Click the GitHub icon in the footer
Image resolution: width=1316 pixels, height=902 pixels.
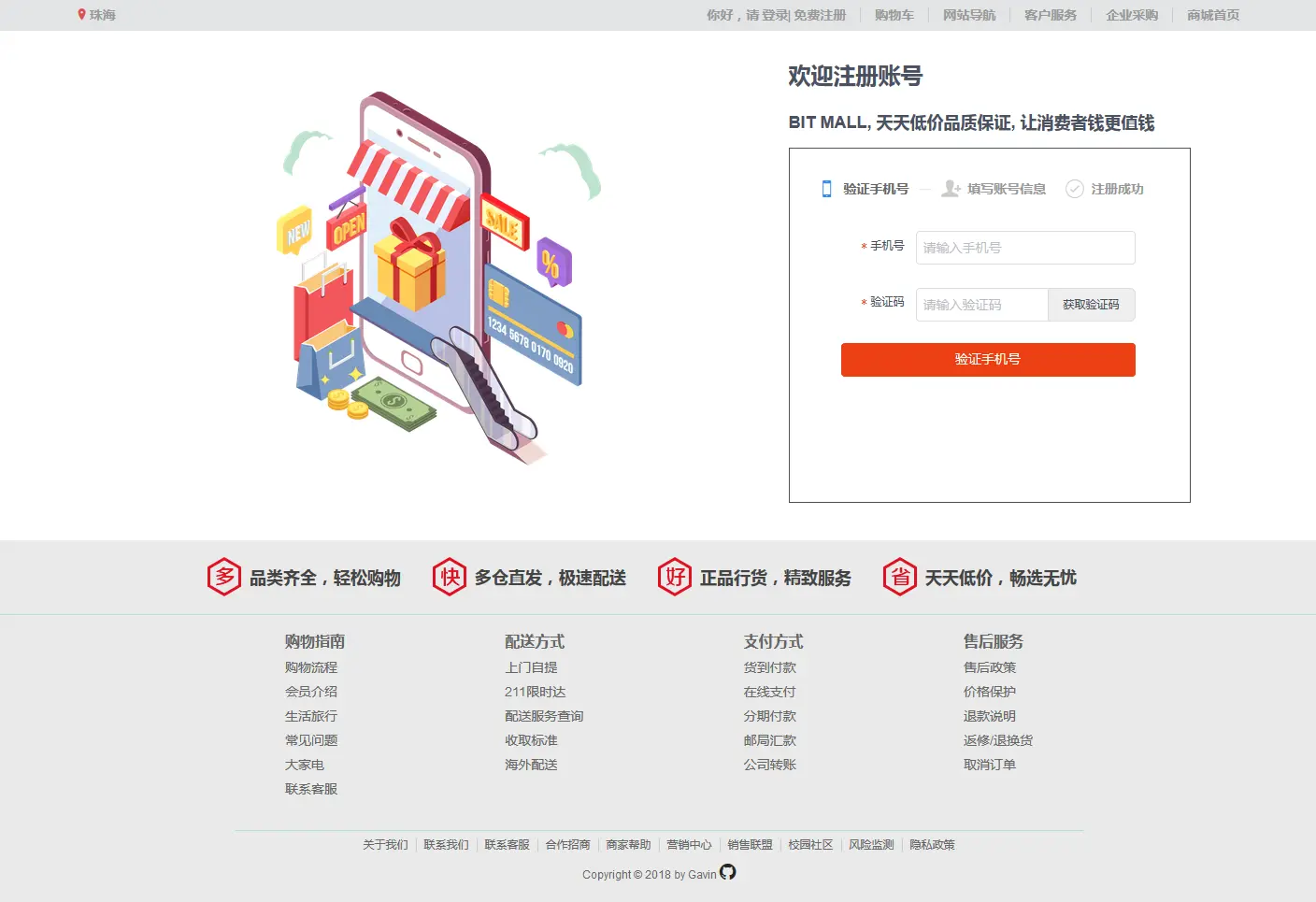click(x=727, y=873)
